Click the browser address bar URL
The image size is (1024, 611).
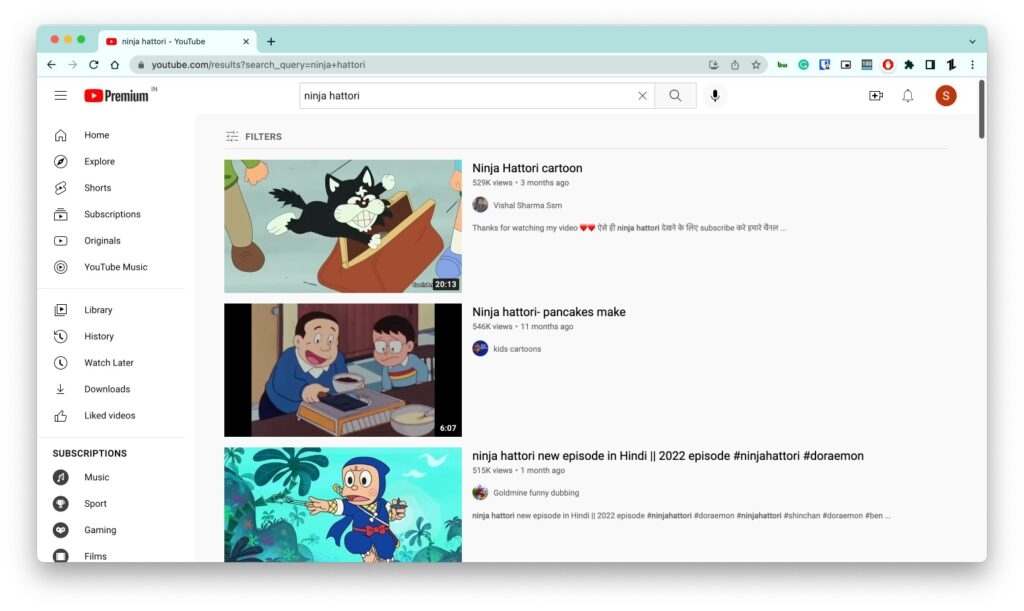(258, 65)
